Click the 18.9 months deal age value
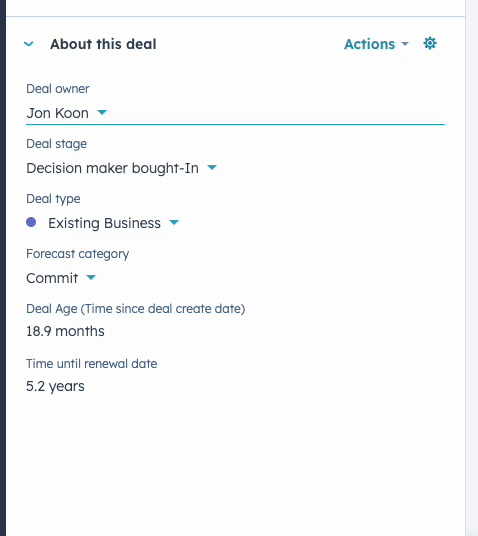Viewport: 478px width, 536px height. coord(65,331)
